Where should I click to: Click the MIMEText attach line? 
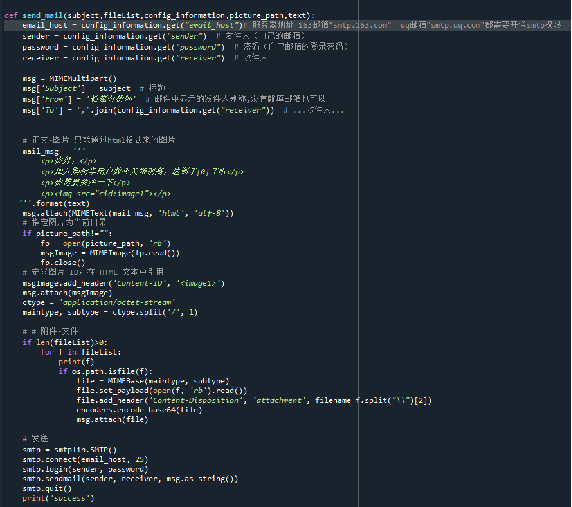(x=128, y=213)
